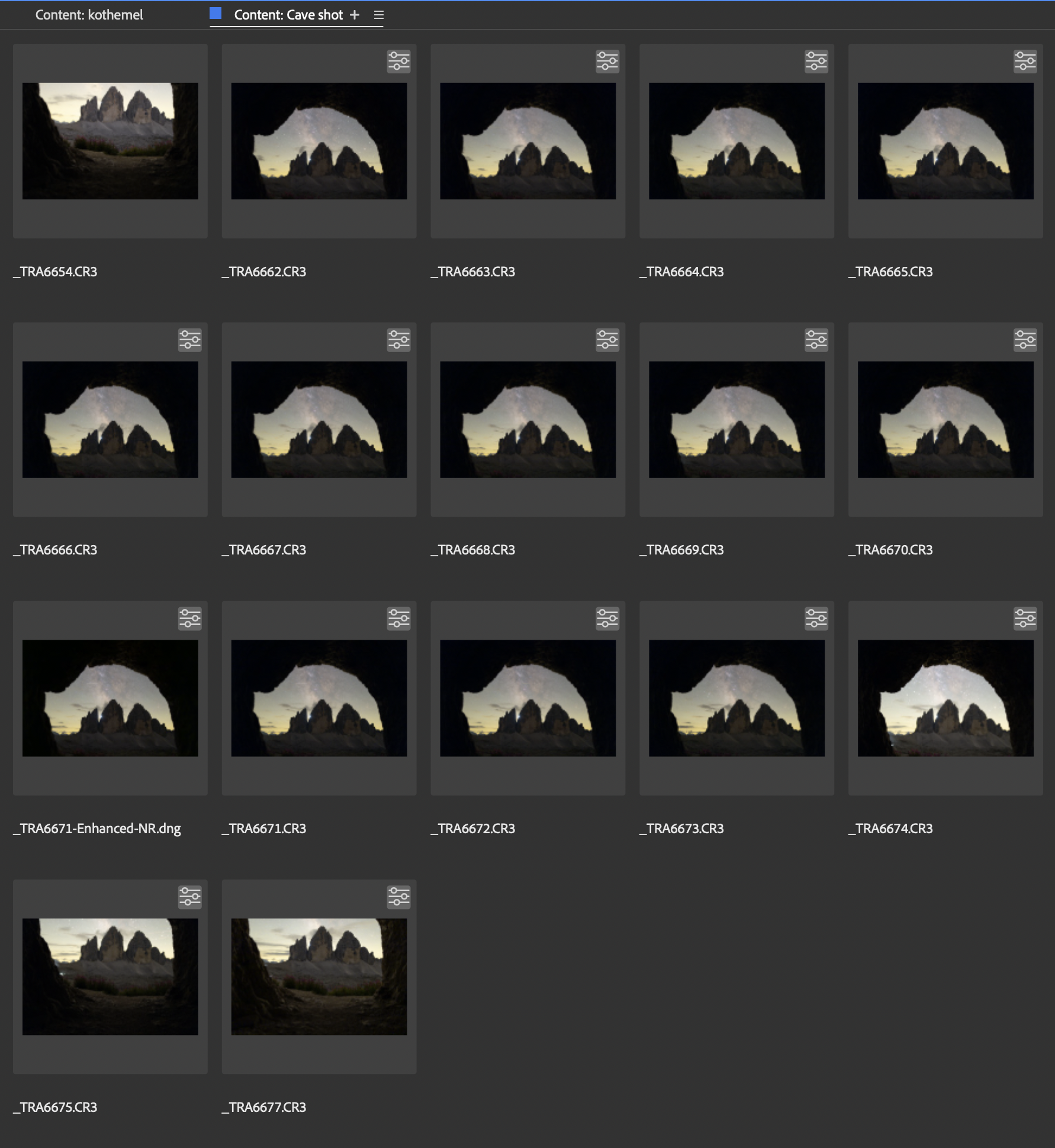The width and height of the screenshot is (1055, 1148).
Task: Open the Content panel hamburger menu
Action: (x=379, y=15)
